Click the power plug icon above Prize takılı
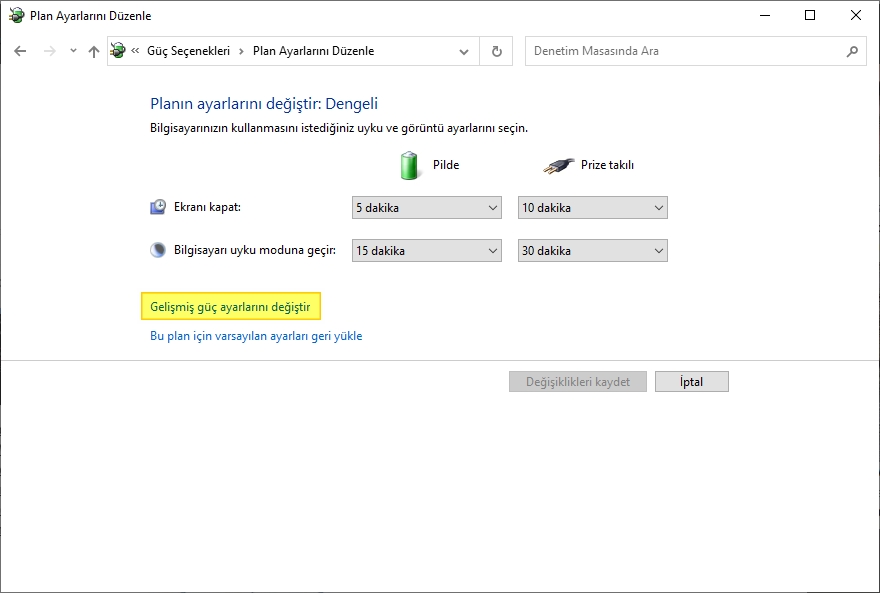Screen dimensions: 880x593 point(557,164)
